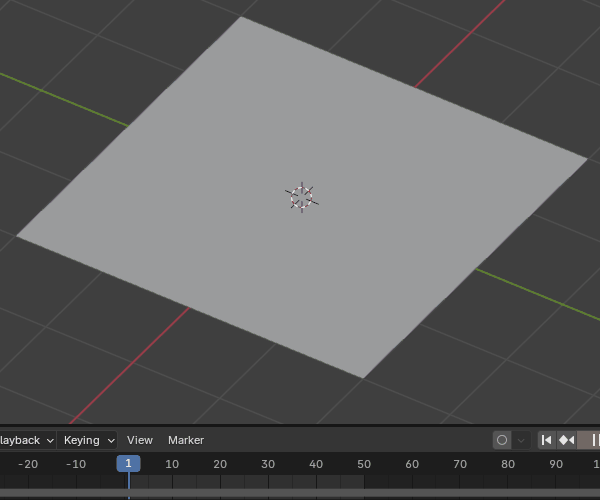Set playhead at frame 80 on ruler
The width and height of the screenshot is (600, 500).
coord(508,464)
